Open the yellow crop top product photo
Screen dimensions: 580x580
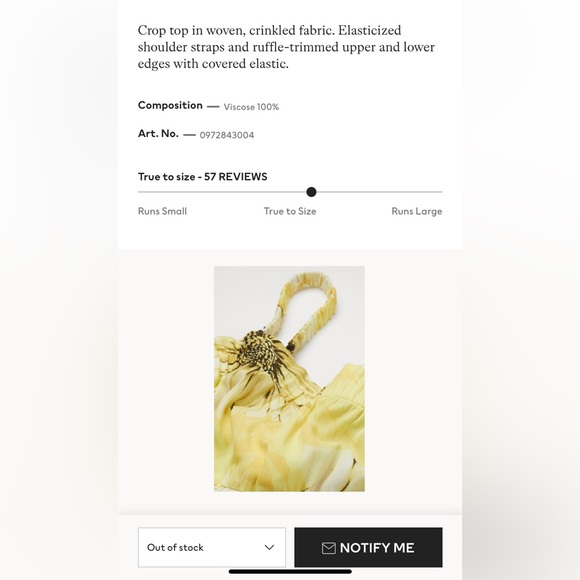[x=289, y=378]
